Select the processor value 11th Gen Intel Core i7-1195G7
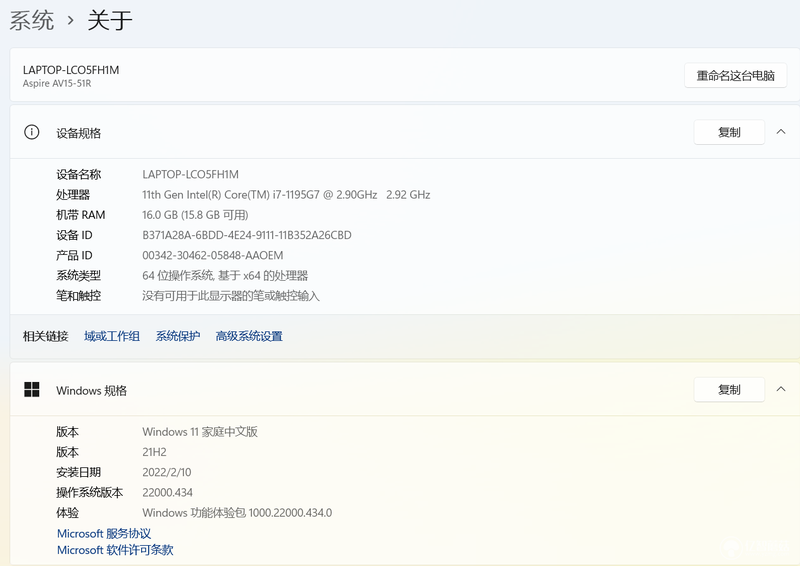The height and width of the screenshot is (566, 800). click(x=286, y=195)
